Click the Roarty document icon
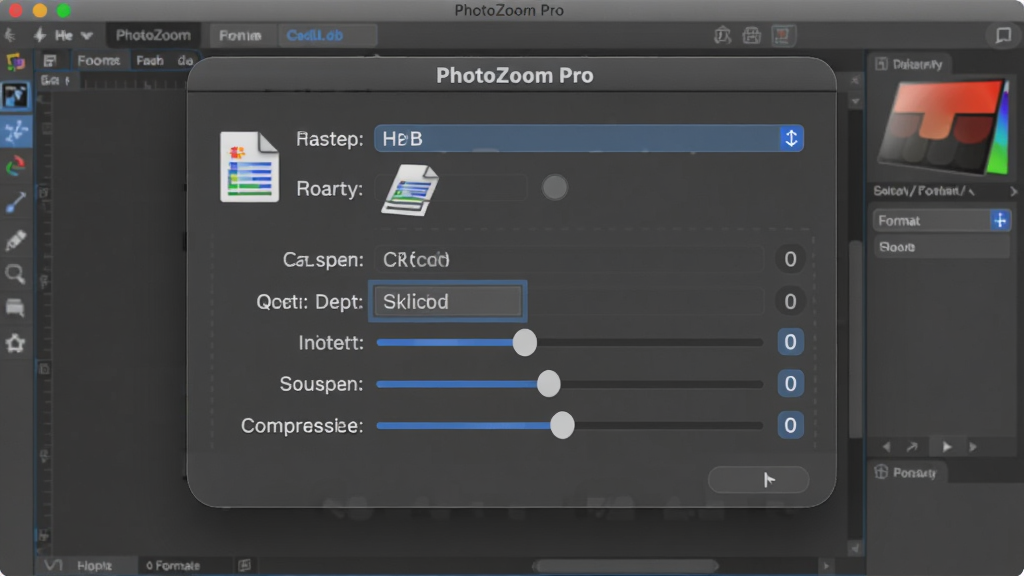The height and width of the screenshot is (576, 1024). (410, 189)
